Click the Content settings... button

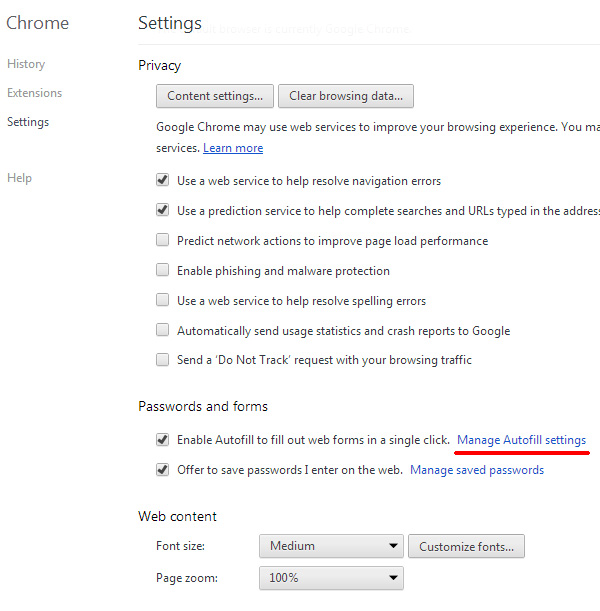click(x=215, y=96)
